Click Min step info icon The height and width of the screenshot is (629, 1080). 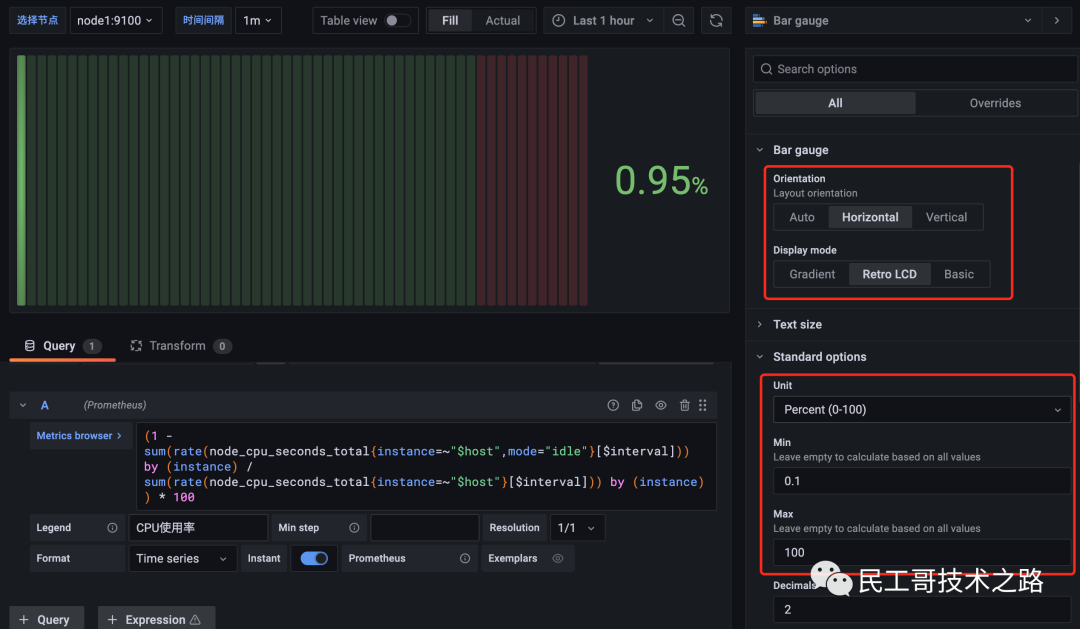354,528
